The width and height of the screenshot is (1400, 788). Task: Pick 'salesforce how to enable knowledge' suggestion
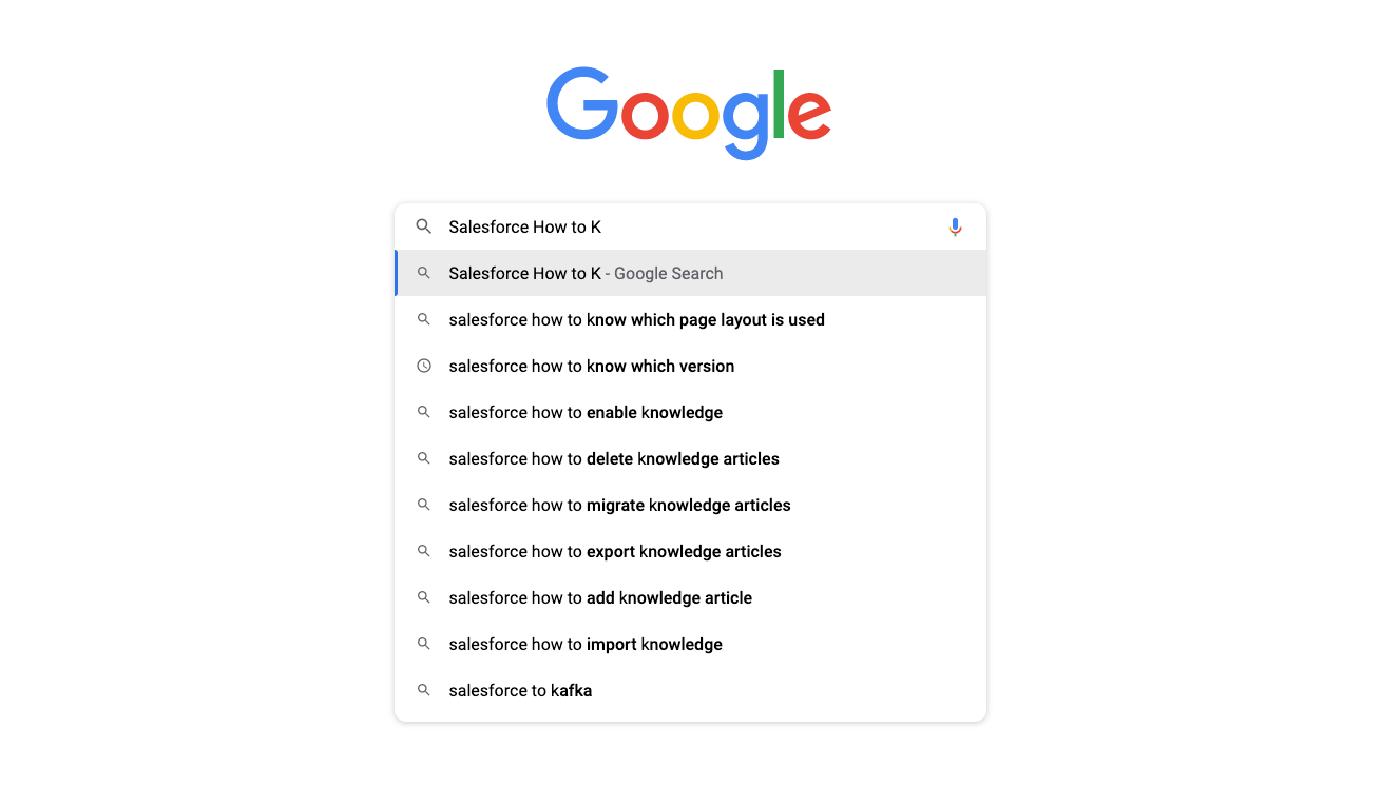tap(585, 412)
